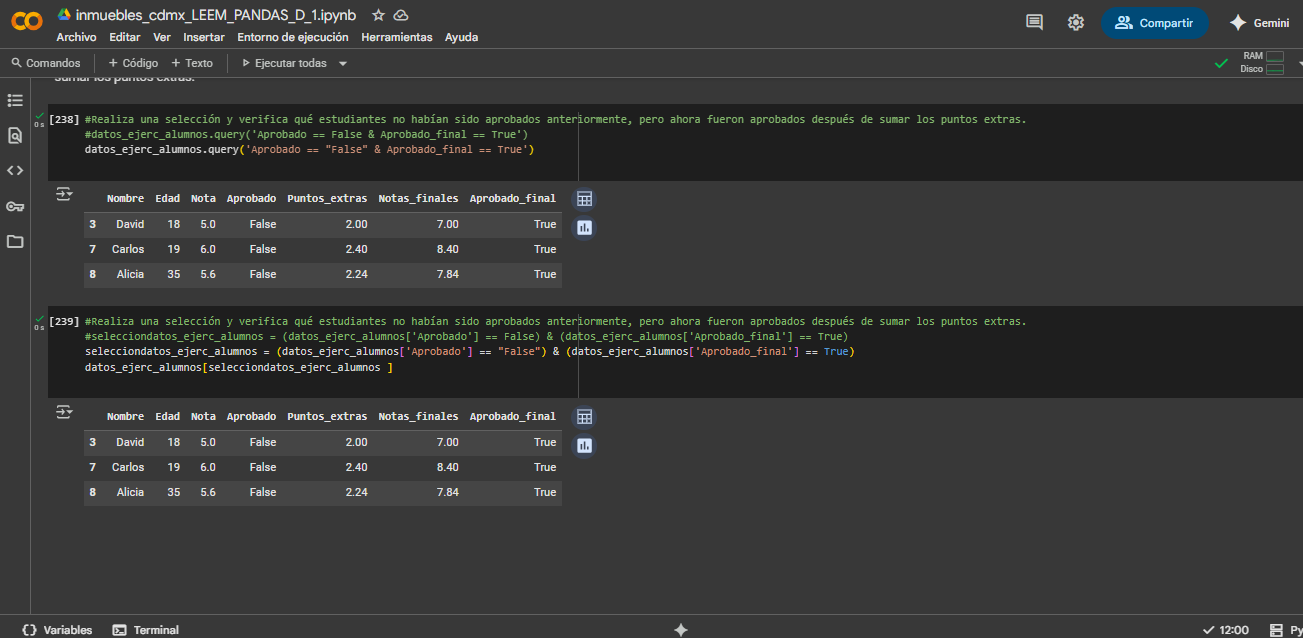Click the Aprobado_final header in cell 239 output
The width and height of the screenshot is (1303, 638).
click(x=513, y=416)
